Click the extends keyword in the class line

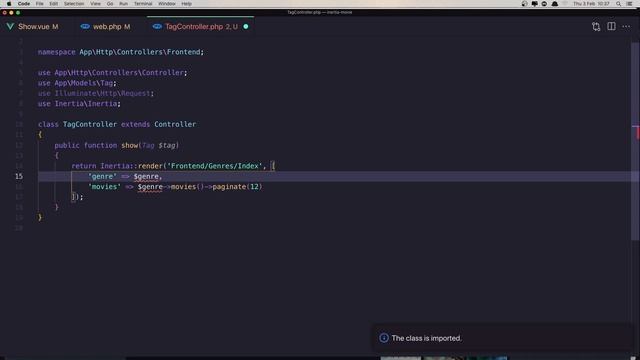coord(136,124)
